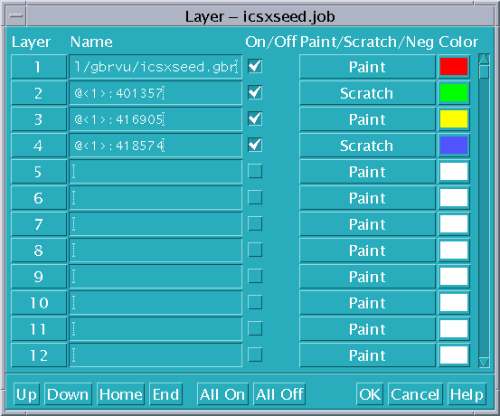Change layer 9 Paint mode option
This screenshot has width=500, height=416.
click(x=367, y=276)
